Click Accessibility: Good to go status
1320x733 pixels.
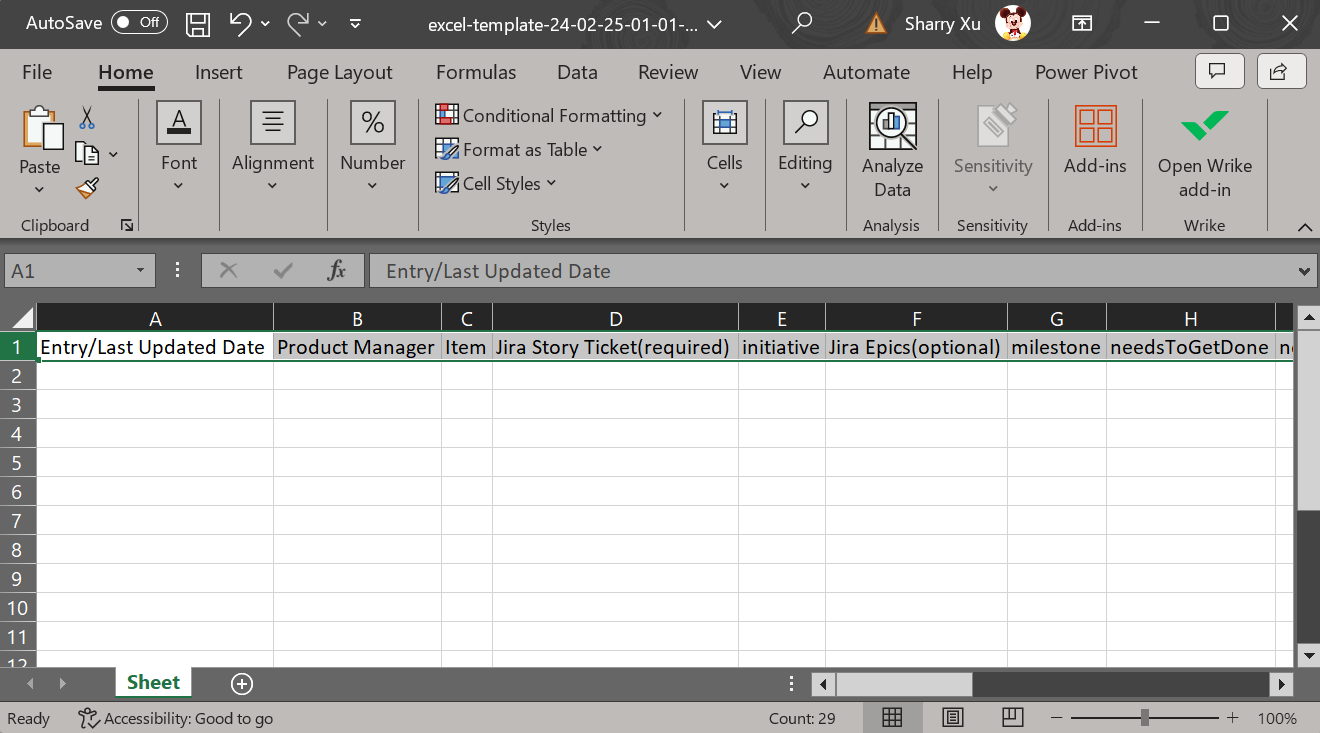click(x=176, y=718)
